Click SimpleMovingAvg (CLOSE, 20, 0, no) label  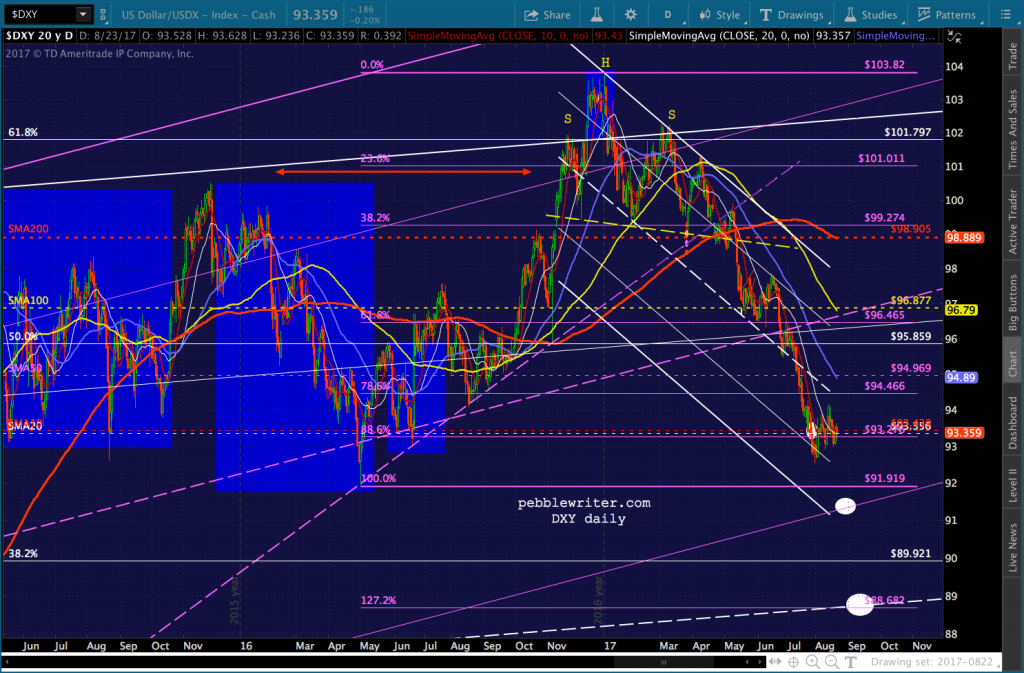point(719,36)
